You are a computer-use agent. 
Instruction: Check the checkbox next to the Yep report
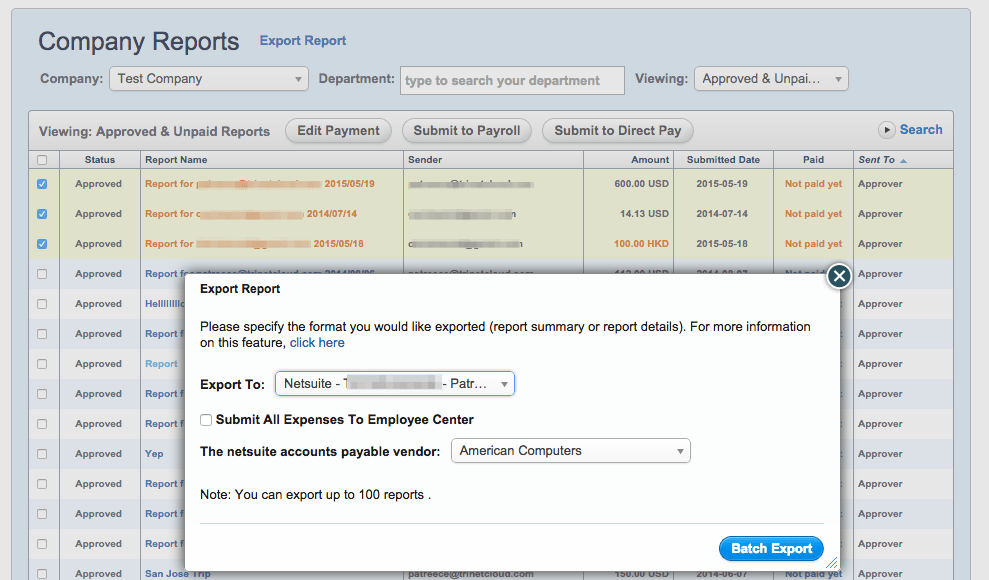click(42, 453)
